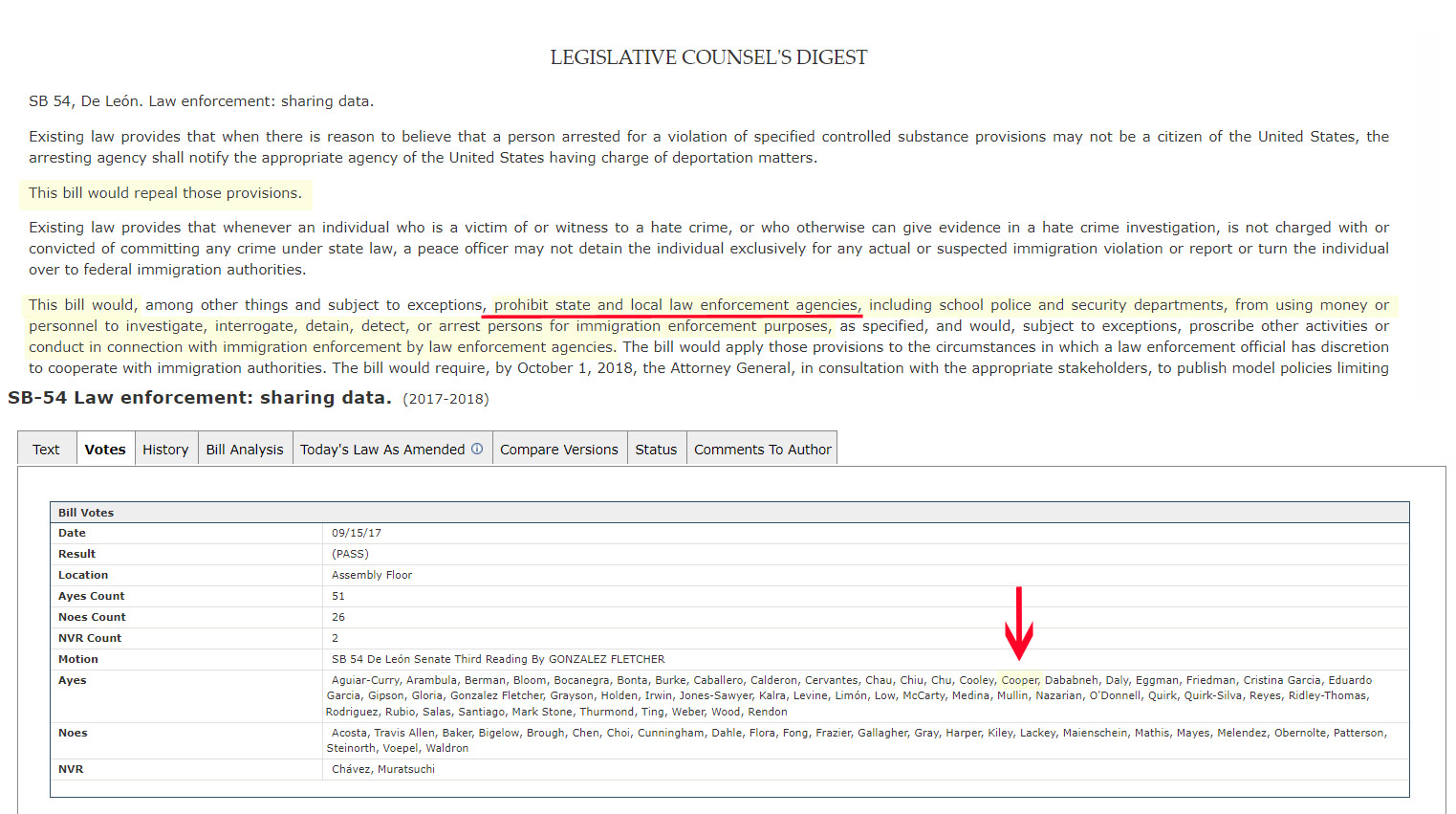Click the vote date 09/15/17

357,534
